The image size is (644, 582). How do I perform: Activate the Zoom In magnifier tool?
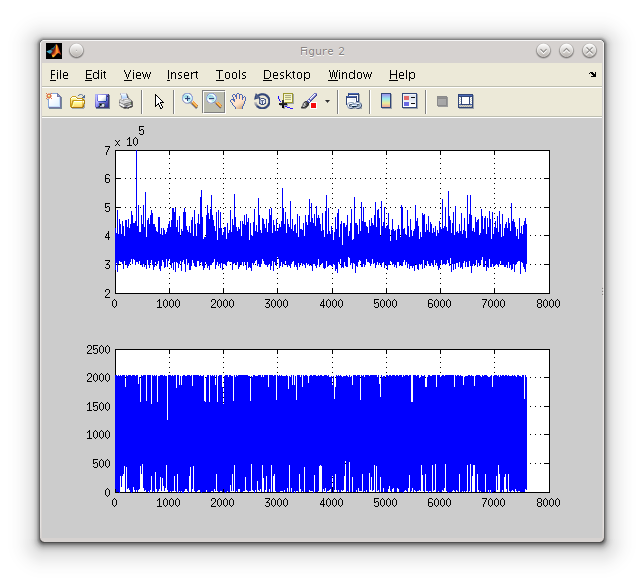click(190, 101)
